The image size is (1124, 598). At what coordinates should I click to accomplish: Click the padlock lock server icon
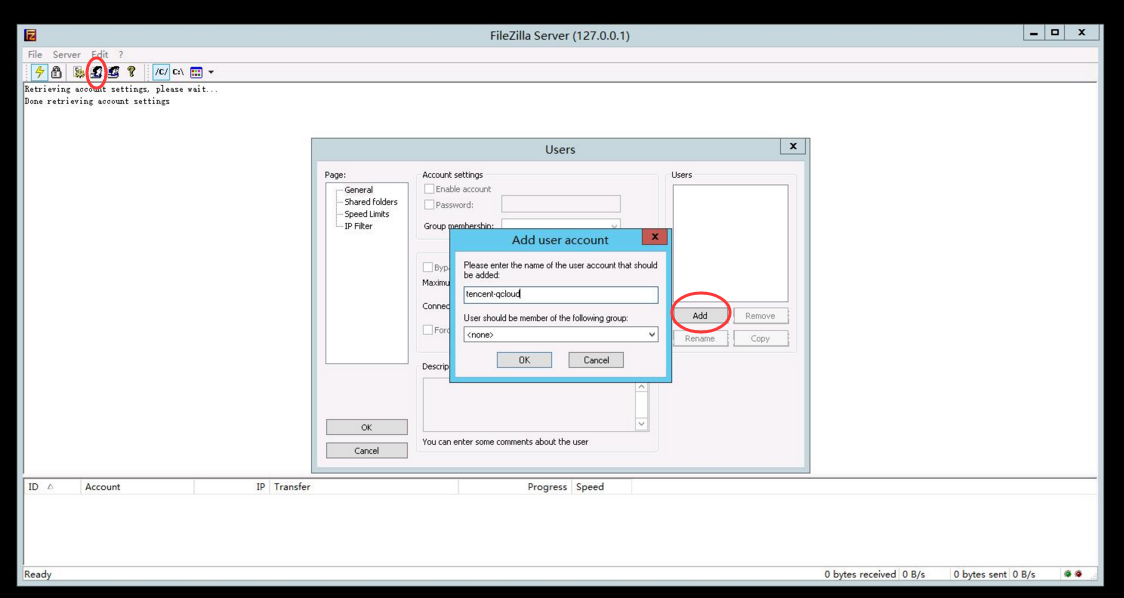coord(56,72)
